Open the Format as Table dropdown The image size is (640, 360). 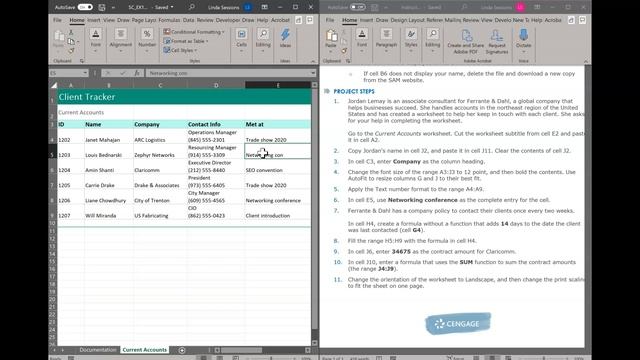[186, 41]
